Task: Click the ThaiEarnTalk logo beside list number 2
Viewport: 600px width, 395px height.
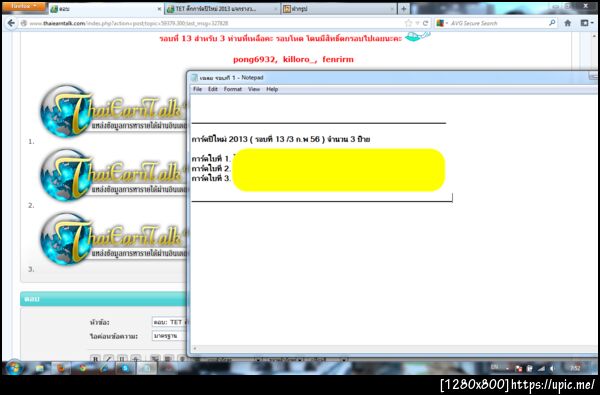Action: point(114,175)
